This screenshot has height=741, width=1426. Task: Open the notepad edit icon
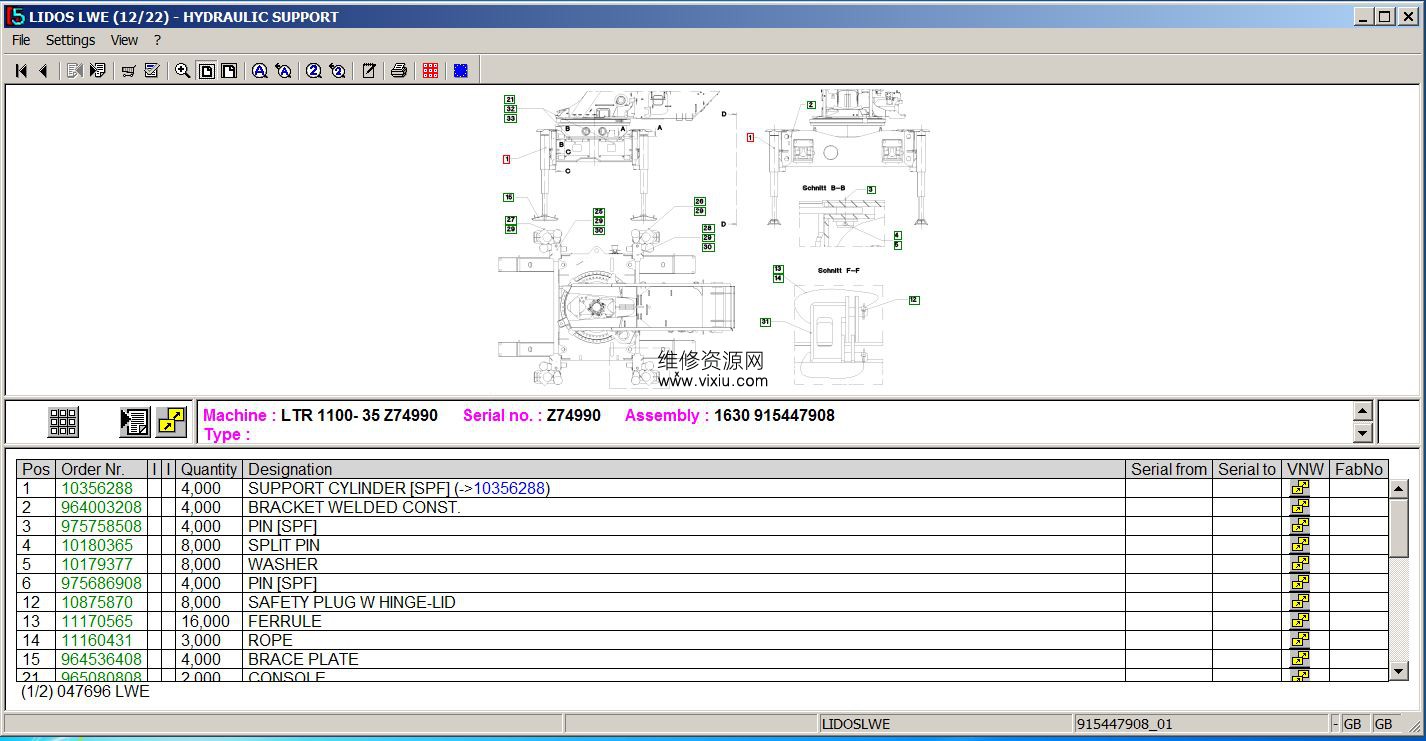pos(369,71)
